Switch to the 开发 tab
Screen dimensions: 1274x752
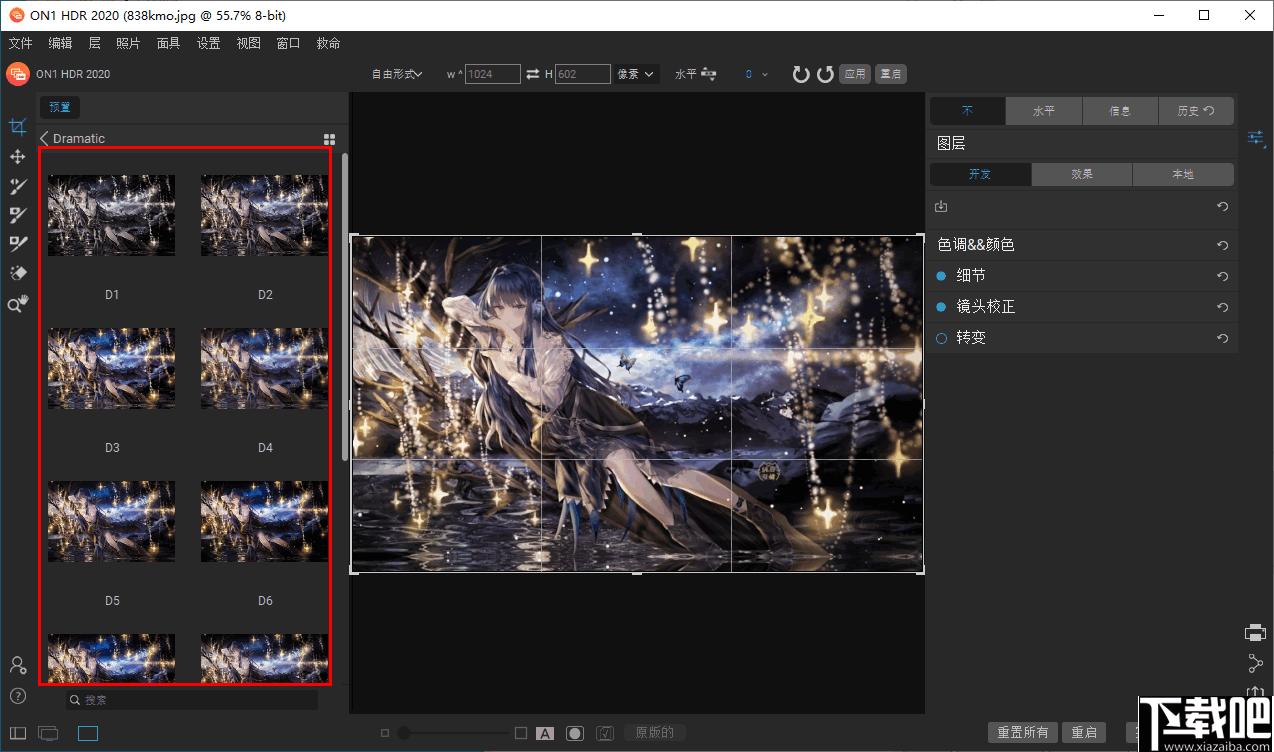point(980,174)
